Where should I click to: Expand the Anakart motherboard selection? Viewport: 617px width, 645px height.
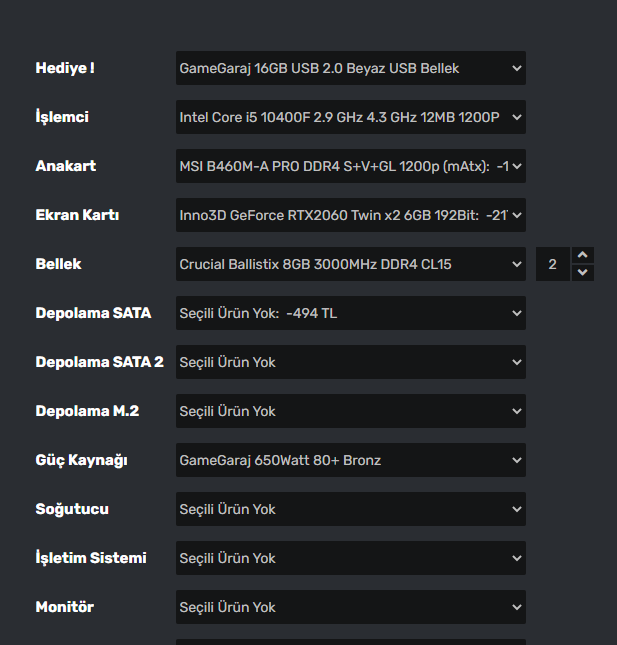350,166
